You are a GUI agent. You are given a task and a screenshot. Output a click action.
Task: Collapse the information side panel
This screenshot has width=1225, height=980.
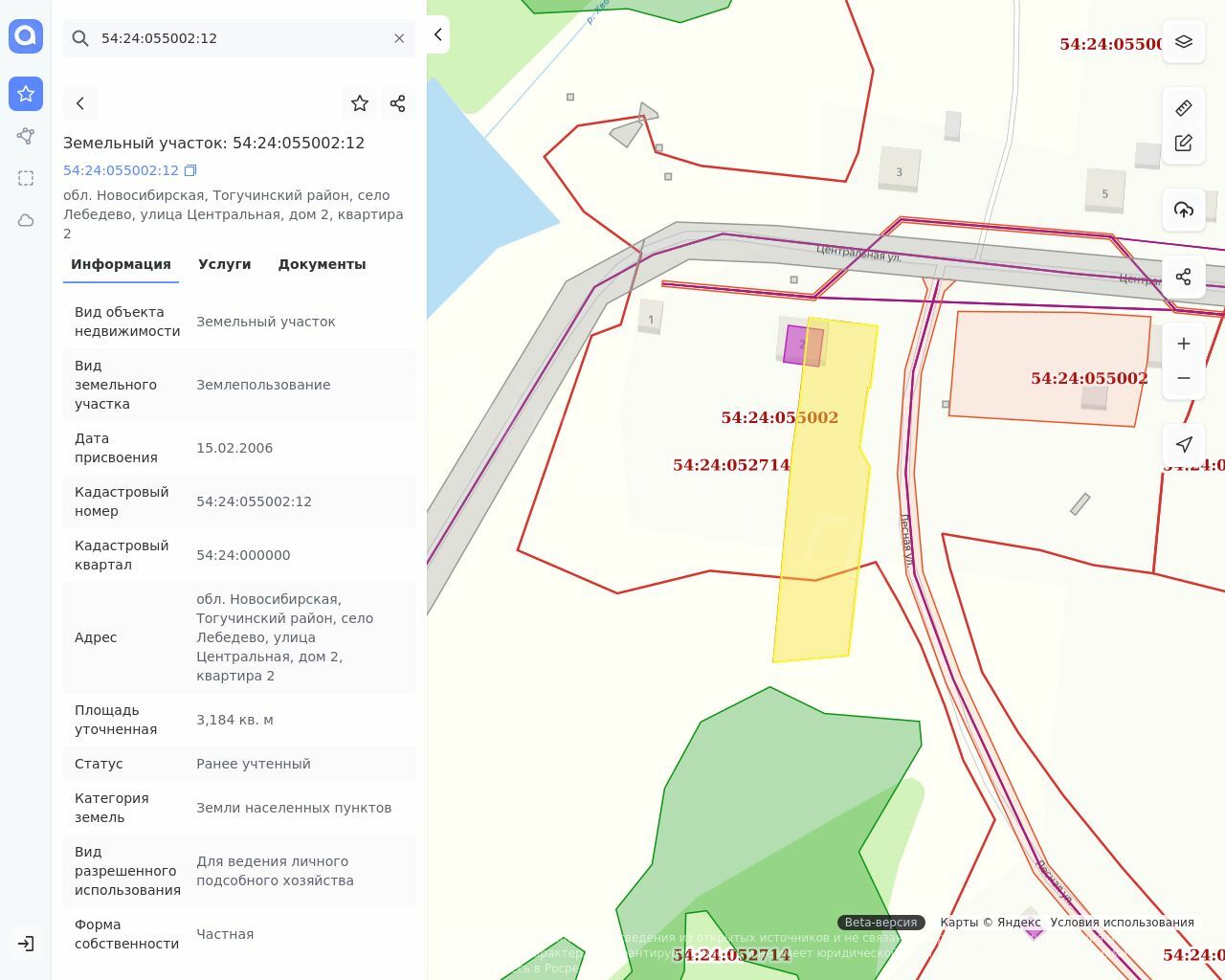437,35
